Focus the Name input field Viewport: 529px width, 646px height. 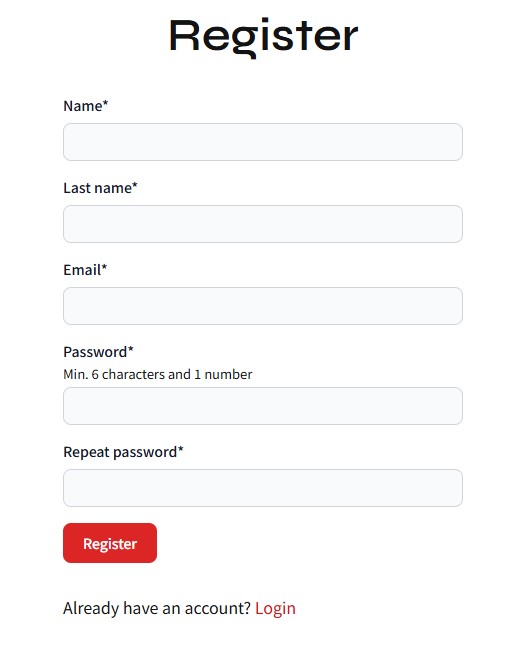point(263,142)
